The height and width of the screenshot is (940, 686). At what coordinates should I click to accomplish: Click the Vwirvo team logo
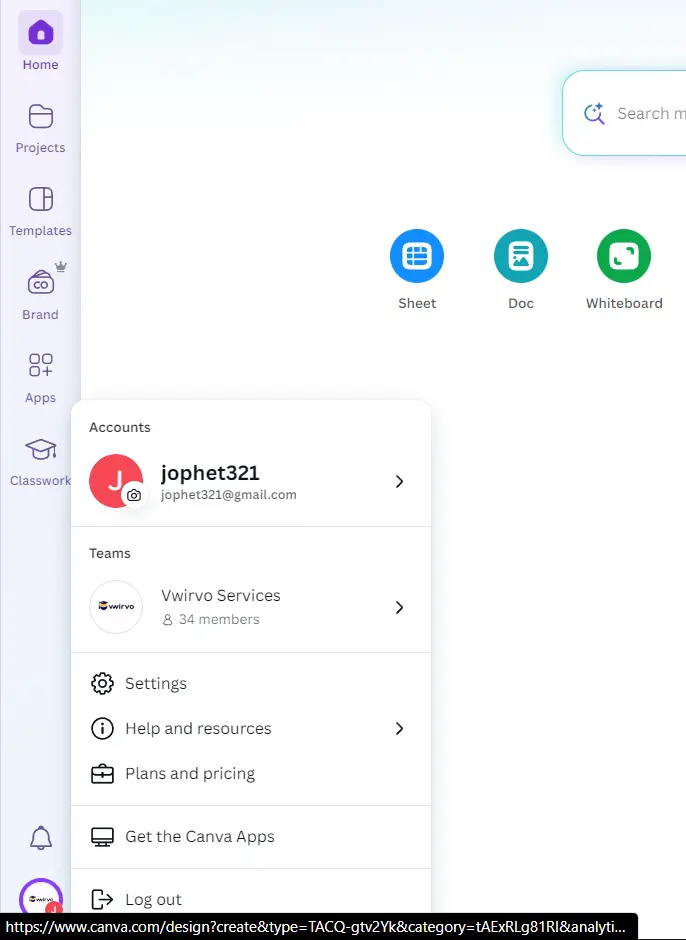coord(116,607)
